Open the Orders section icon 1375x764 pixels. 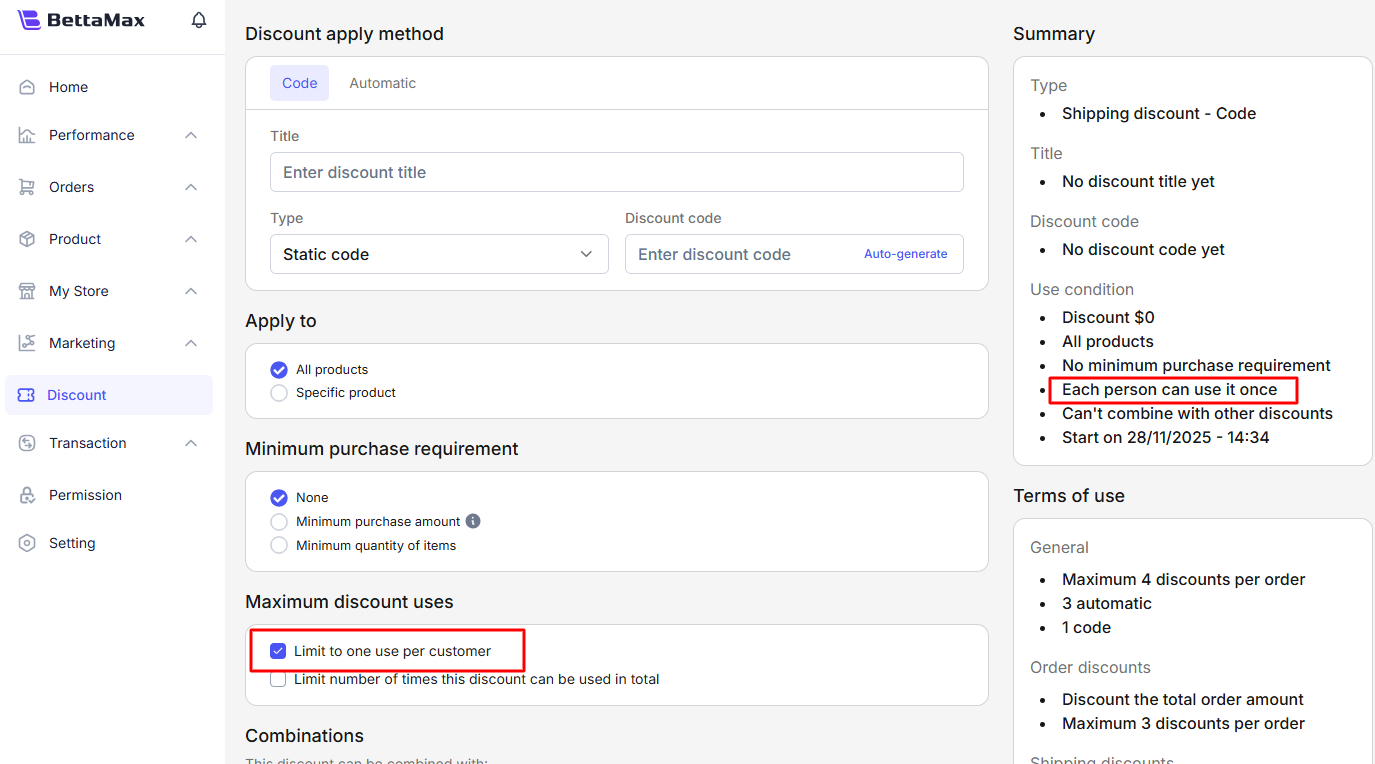[x=26, y=187]
